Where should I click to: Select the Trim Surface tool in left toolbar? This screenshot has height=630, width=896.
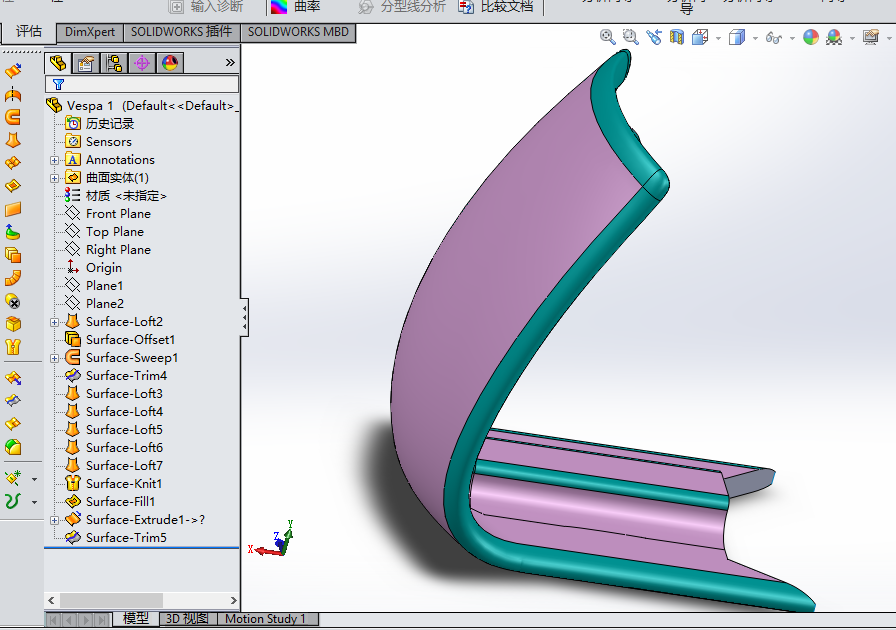13,401
